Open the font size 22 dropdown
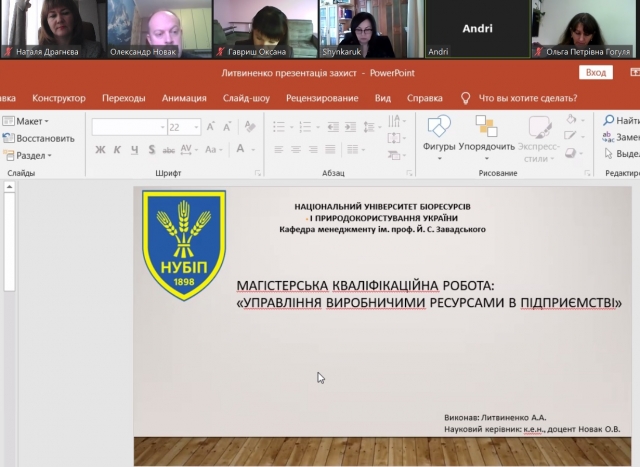The image size is (640, 467). click(196, 127)
